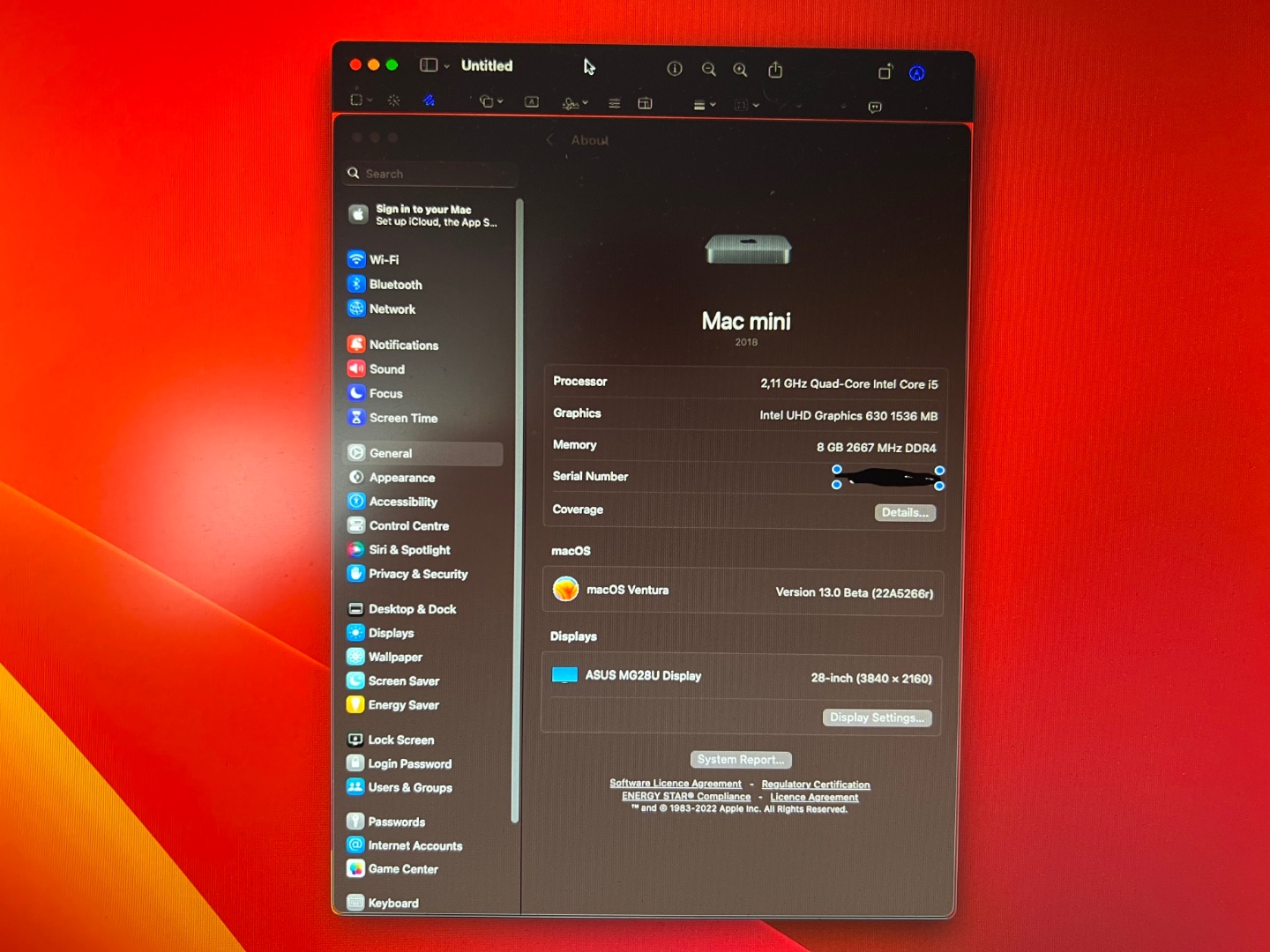Open the Sign signature dropdown
The height and width of the screenshot is (952, 1270).
pyautogui.click(x=575, y=104)
